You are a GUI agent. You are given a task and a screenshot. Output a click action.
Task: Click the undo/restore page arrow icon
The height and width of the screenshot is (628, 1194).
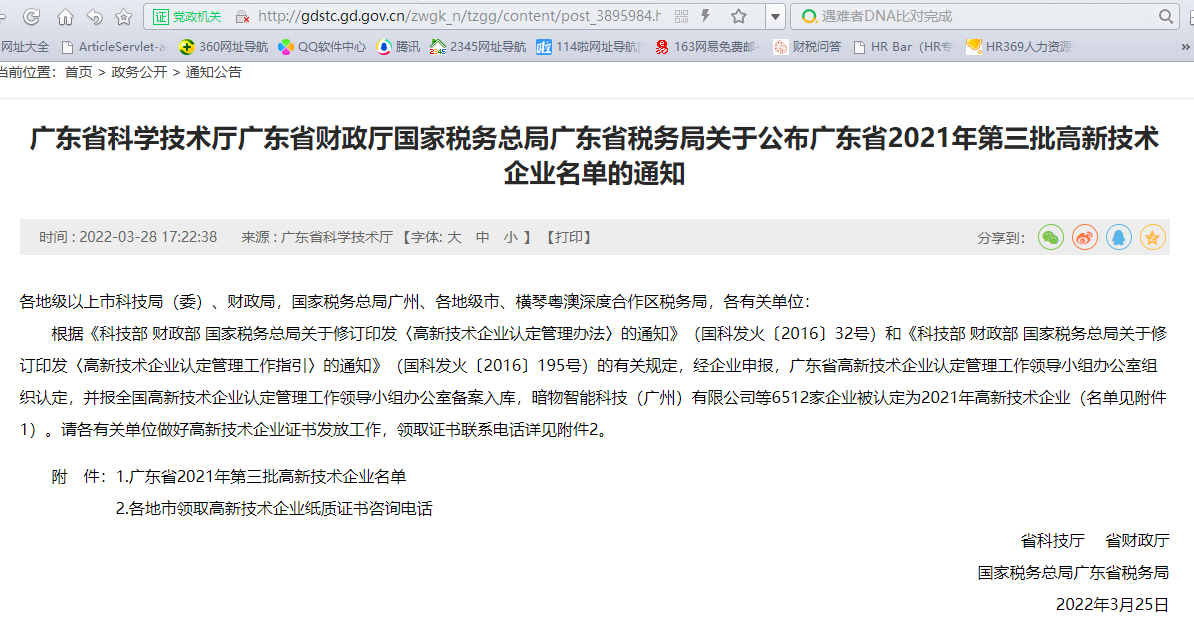click(x=94, y=17)
